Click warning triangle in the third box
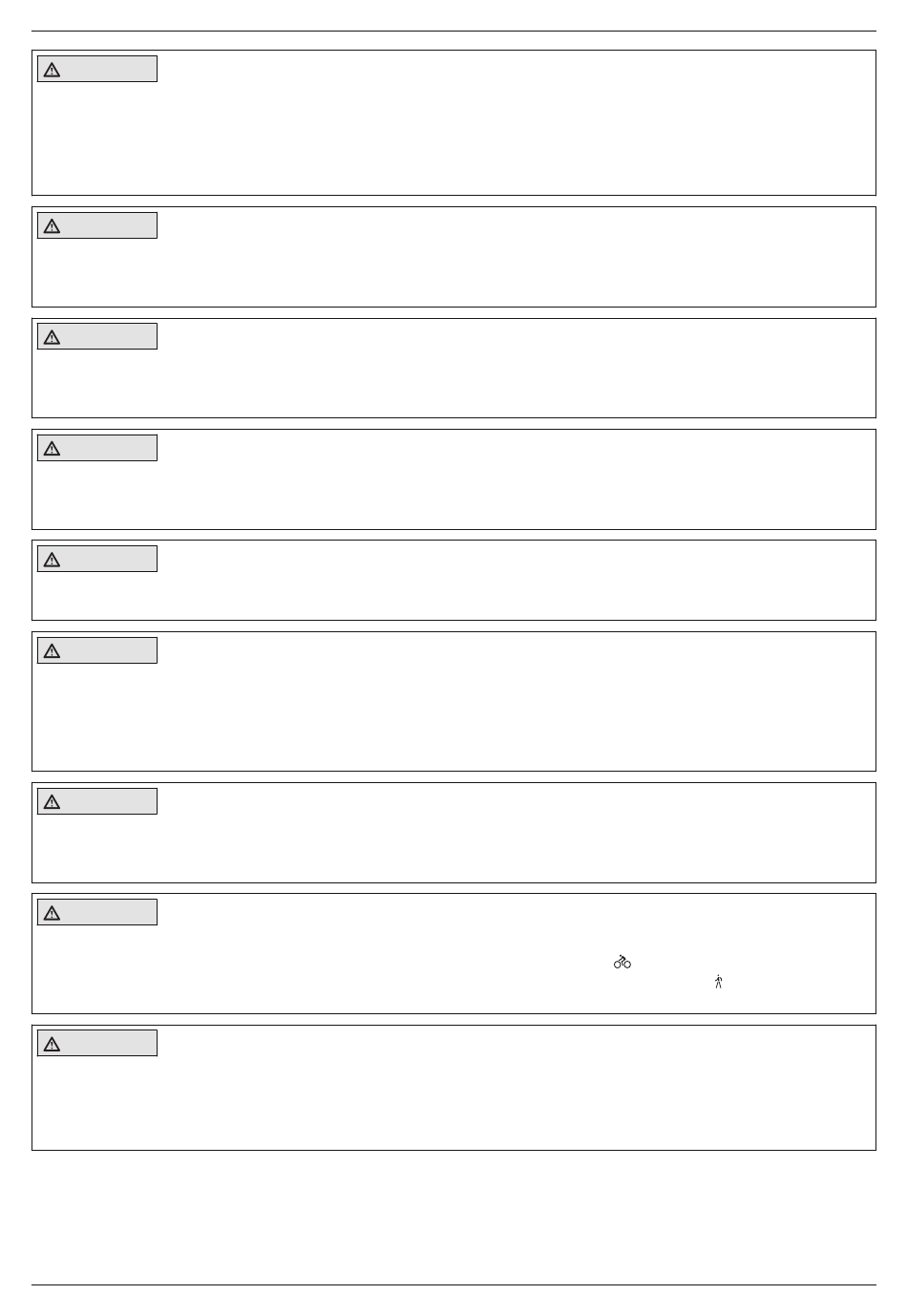 pos(52,337)
